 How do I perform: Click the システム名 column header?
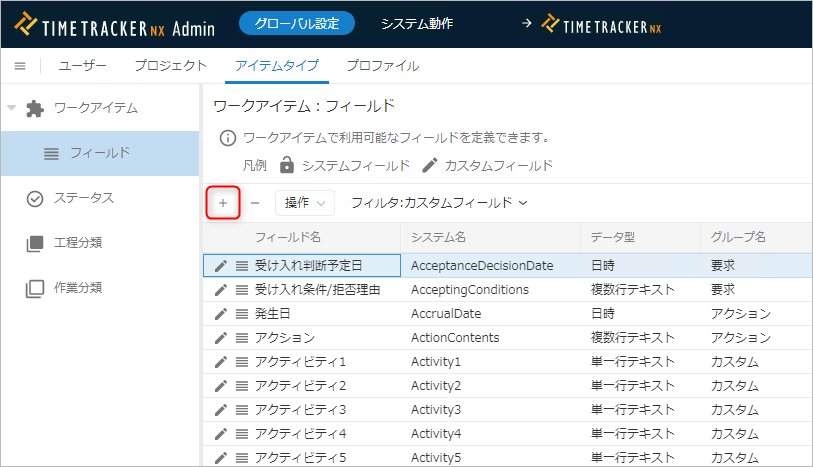pyautogui.click(x=438, y=237)
